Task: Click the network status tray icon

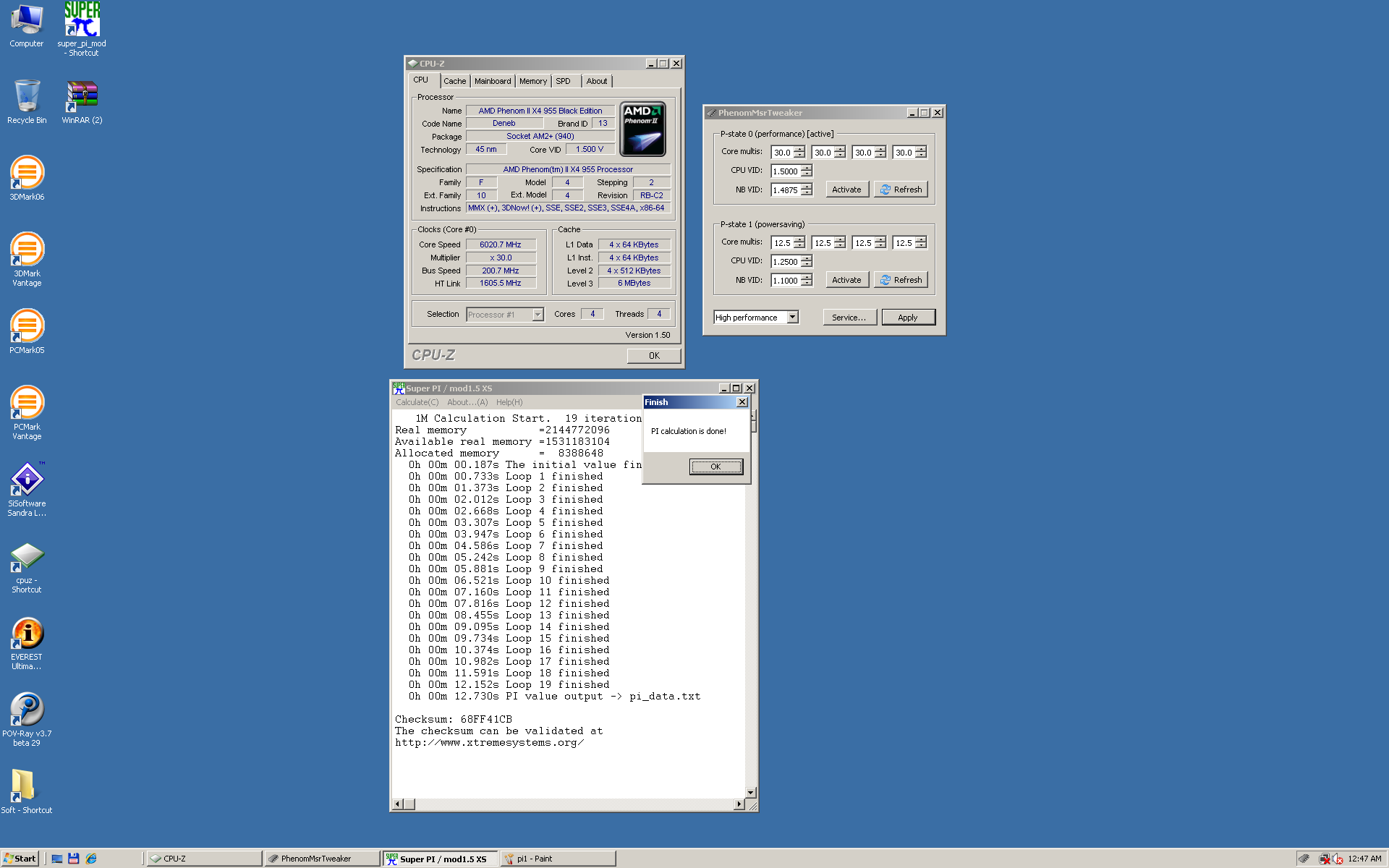Action: pyautogui.click(x=1325, y=859)
